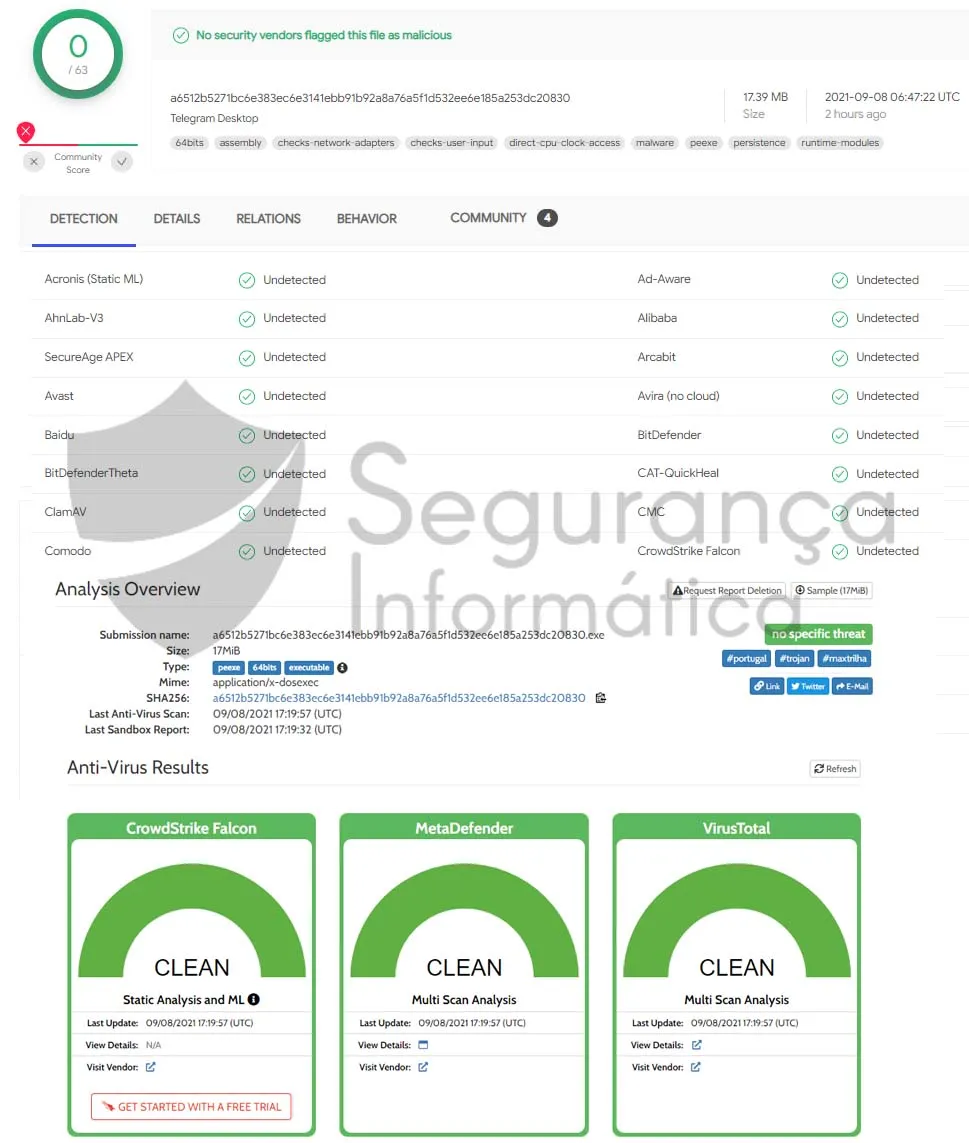Screen dimensions: 969x1143
Task: Click the #portugal hashtag
Action: click(746, 658)
